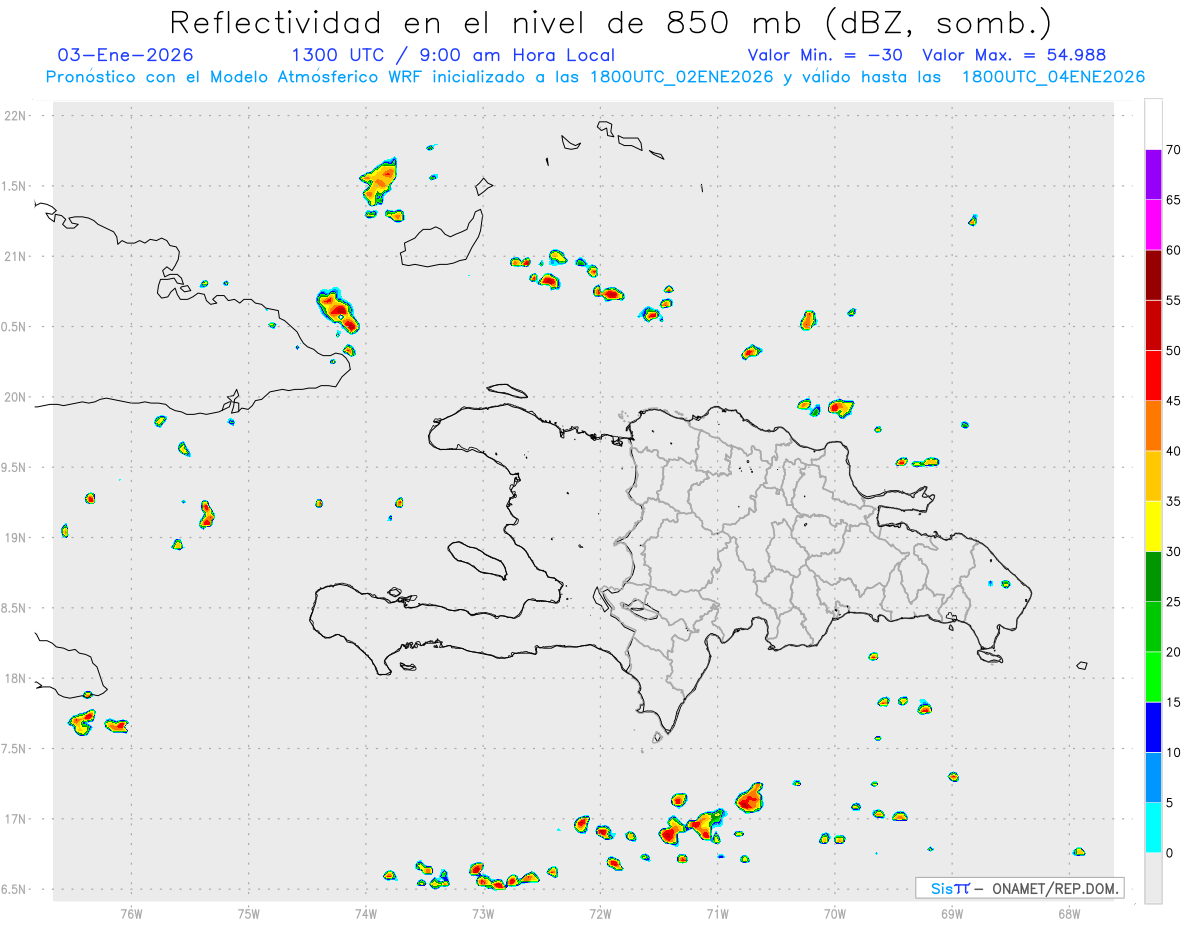
Task: Click the '70W' longitude label
Action: coord(834,913)
